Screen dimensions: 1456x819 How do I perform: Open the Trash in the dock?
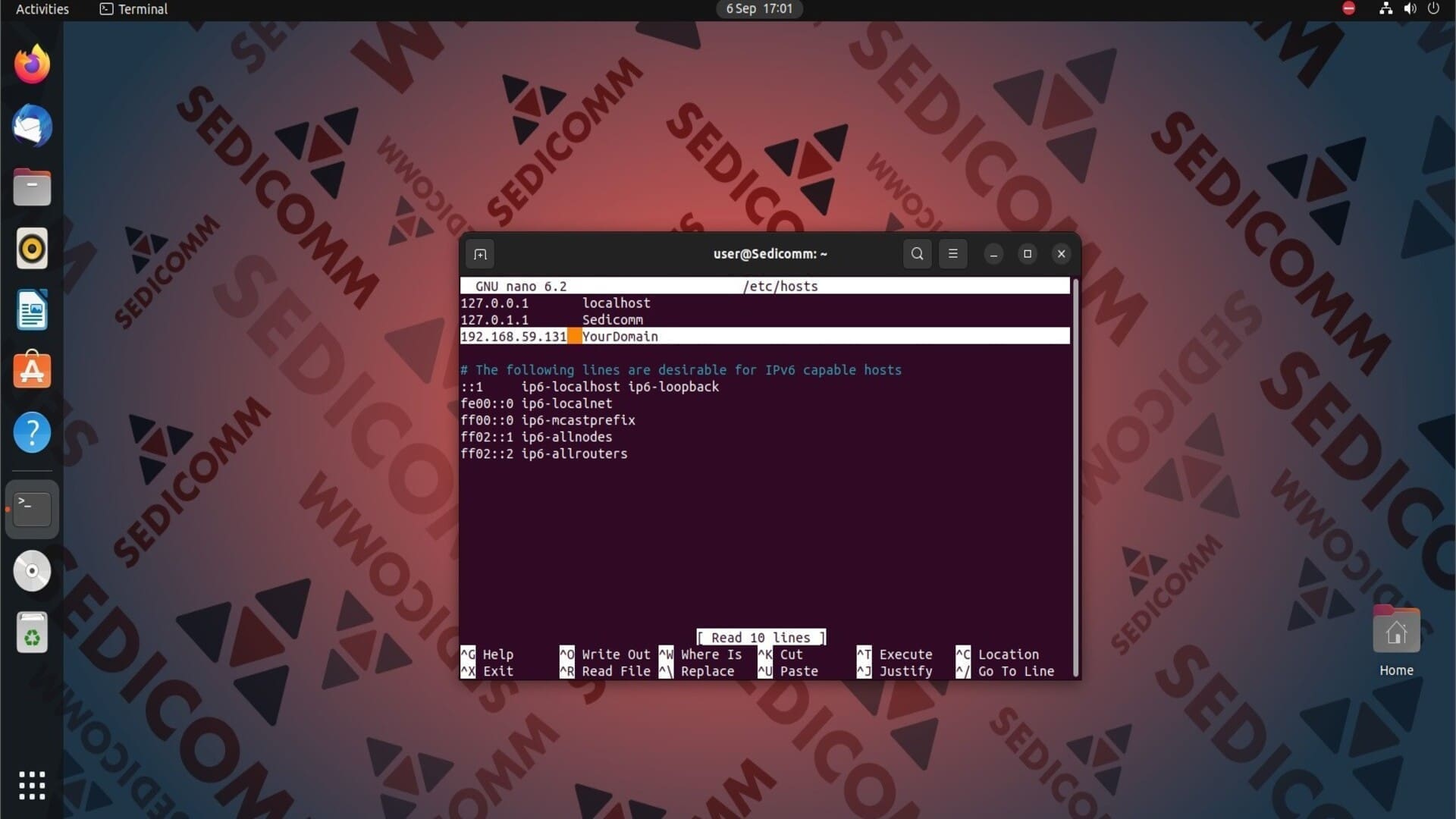click(32, 632)
